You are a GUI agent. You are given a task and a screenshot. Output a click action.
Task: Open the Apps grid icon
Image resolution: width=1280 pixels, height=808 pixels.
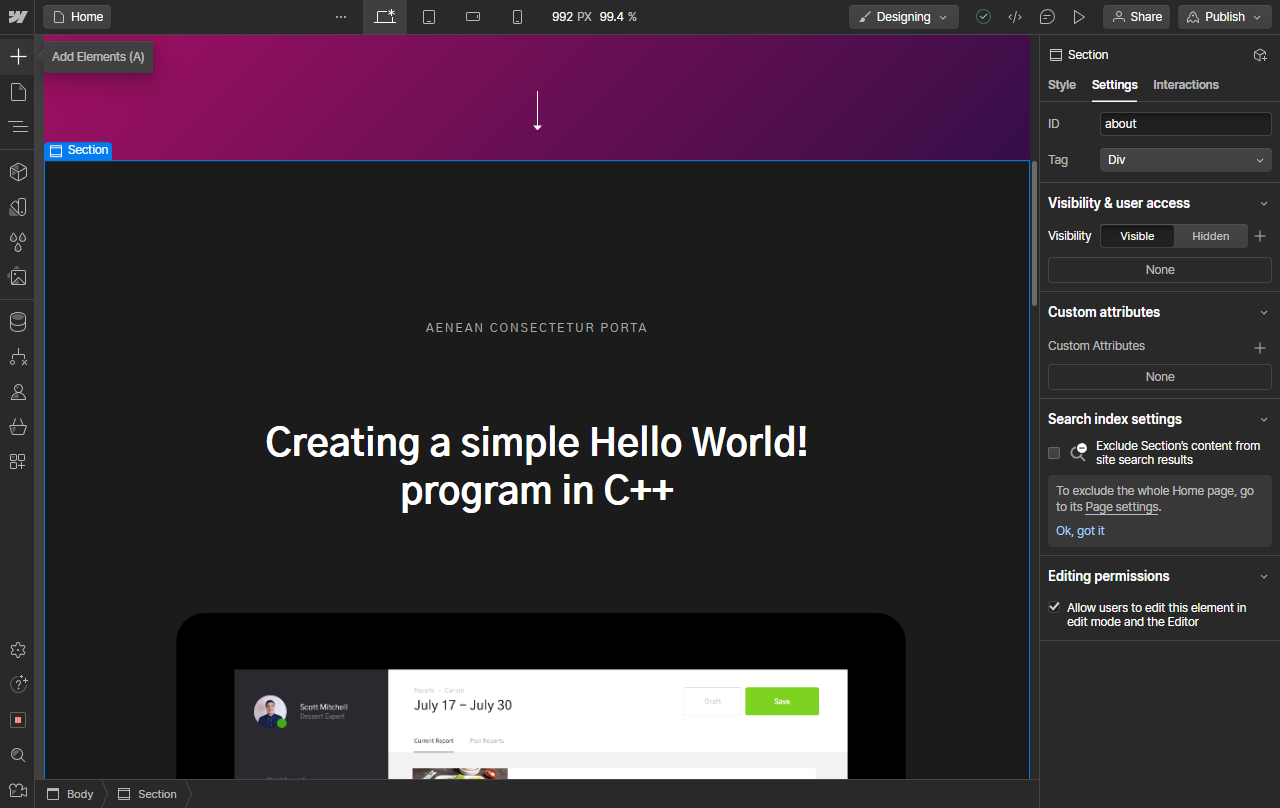click(18, 462)
